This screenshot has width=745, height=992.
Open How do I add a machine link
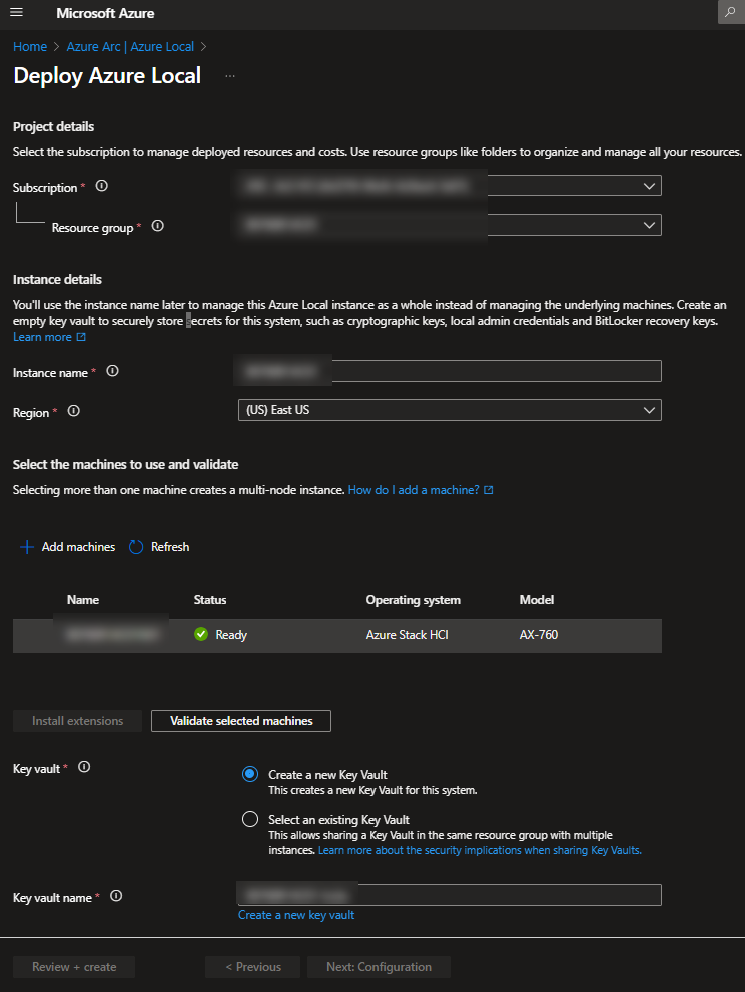[414, 490]
